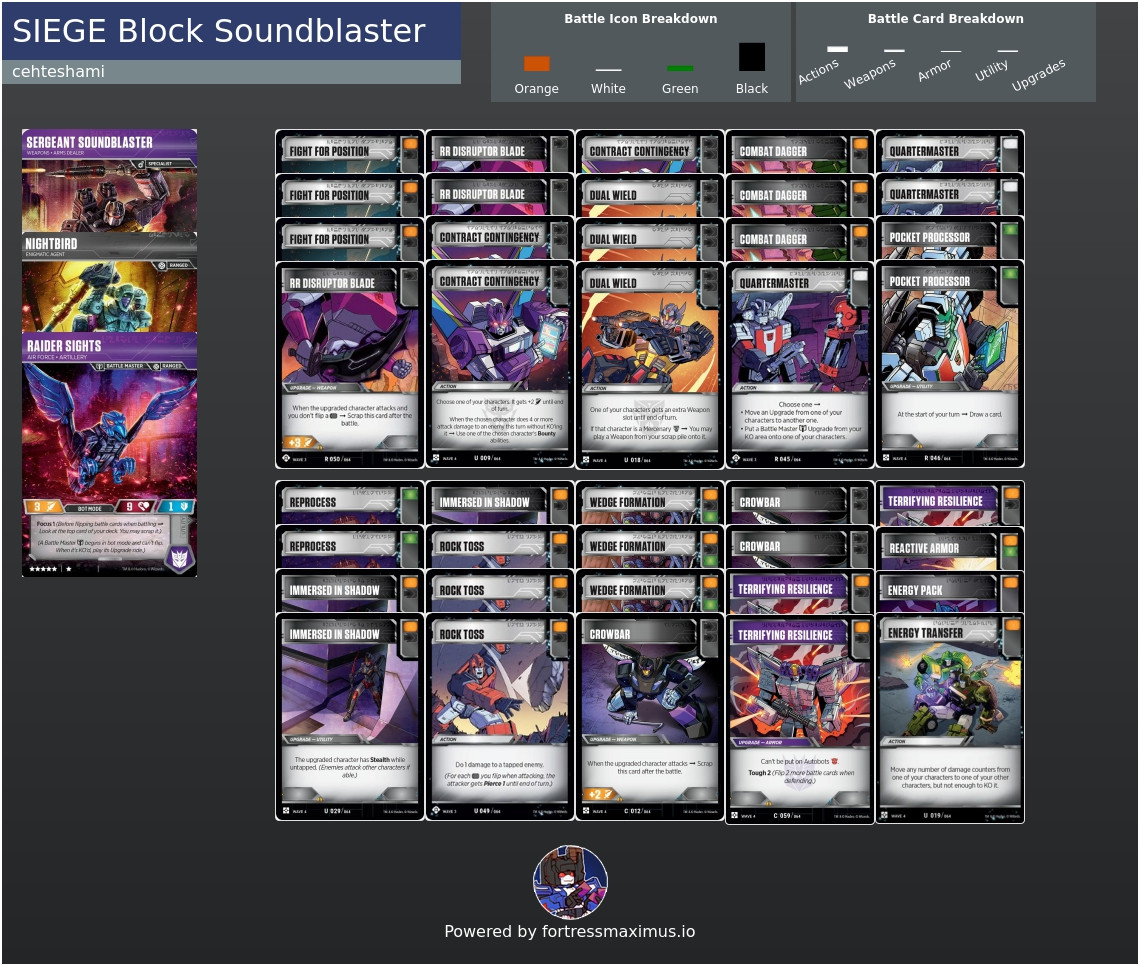Click the Decepticon emblem on Raider Sights

pyautogui.click(x=179, y=558)
